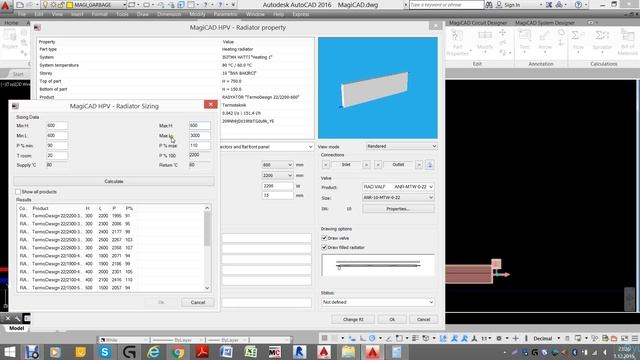Open the valve Size dropdown

398,198
